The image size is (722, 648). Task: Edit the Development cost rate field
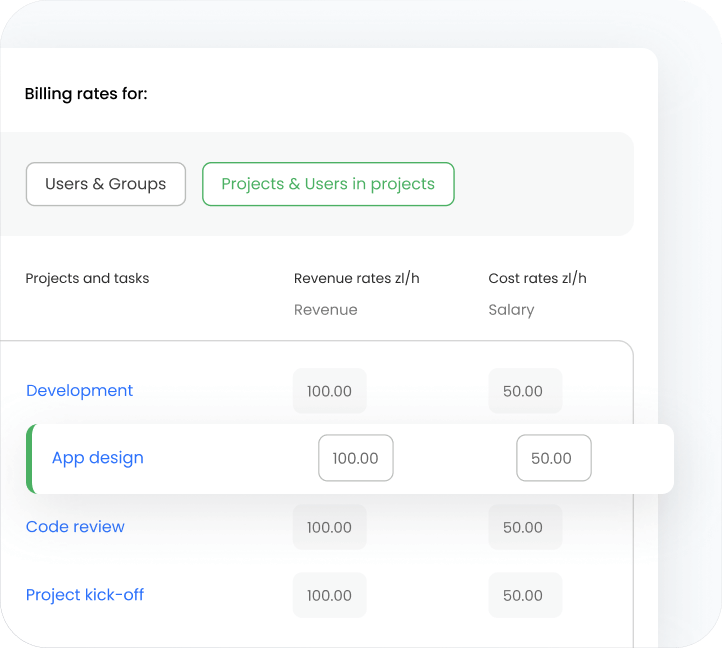(x=523, y=391)
